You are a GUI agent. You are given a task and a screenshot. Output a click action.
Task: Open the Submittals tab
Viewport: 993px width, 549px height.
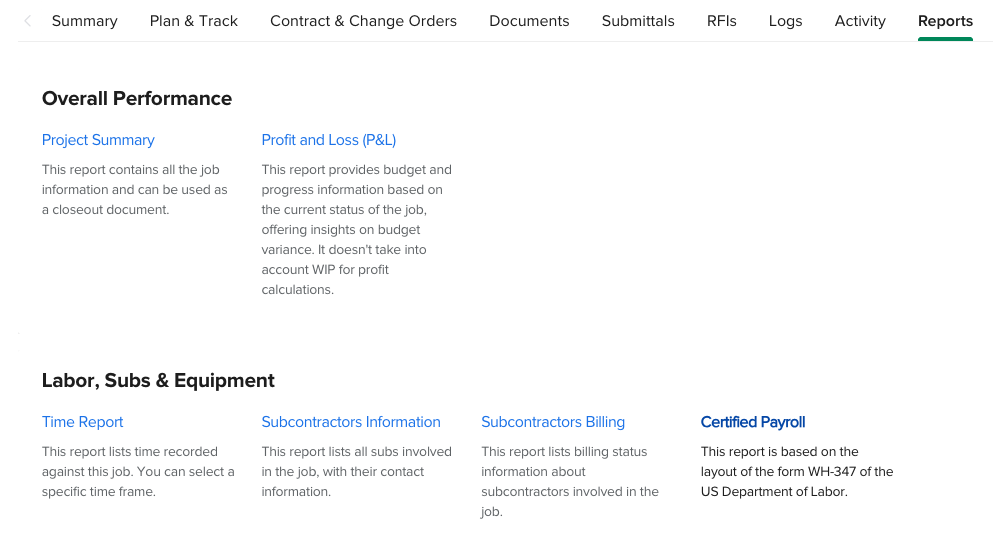pos(638,21)
